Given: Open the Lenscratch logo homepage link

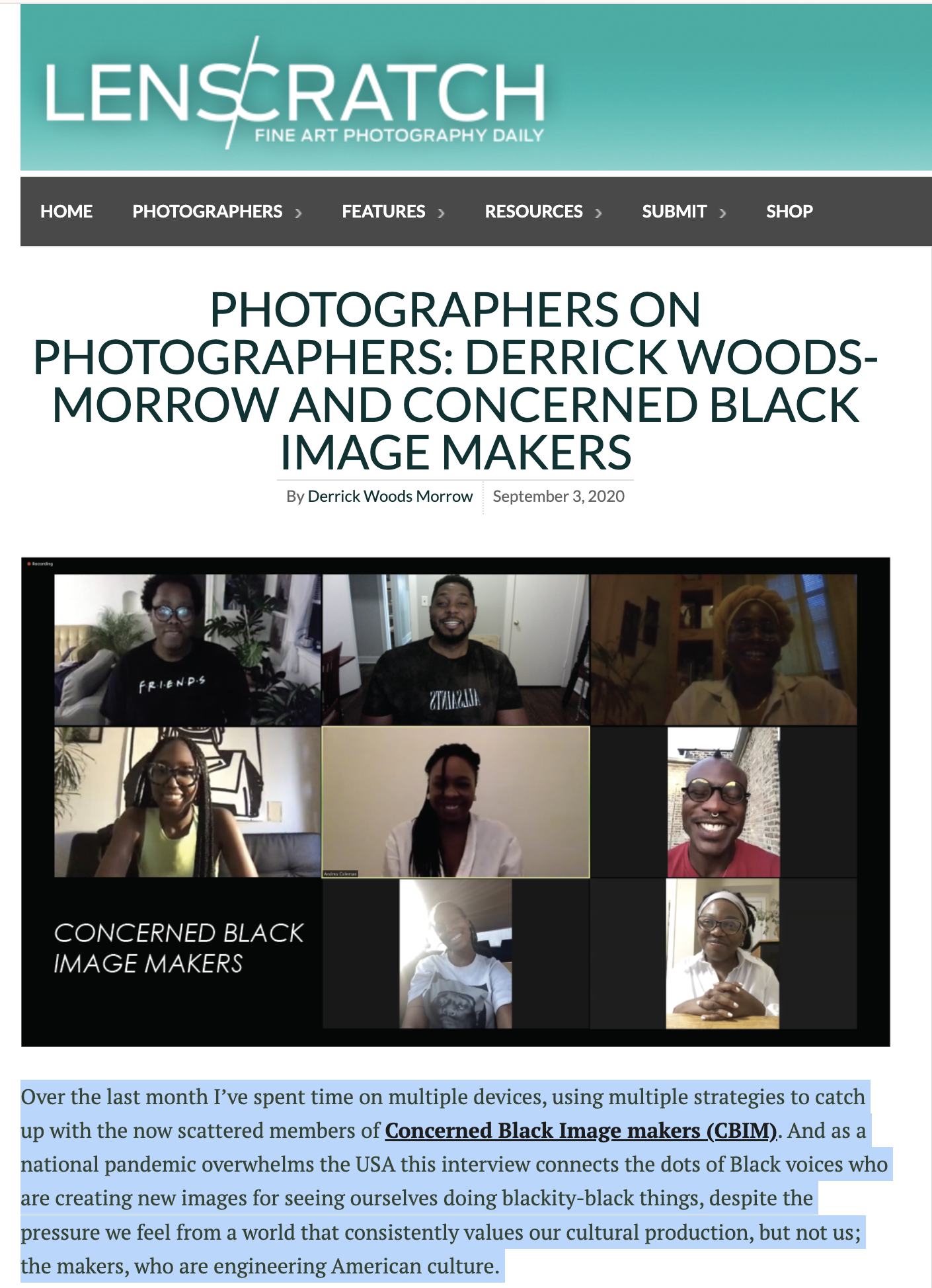Looking at the screenshot, I should click(295, 93).
